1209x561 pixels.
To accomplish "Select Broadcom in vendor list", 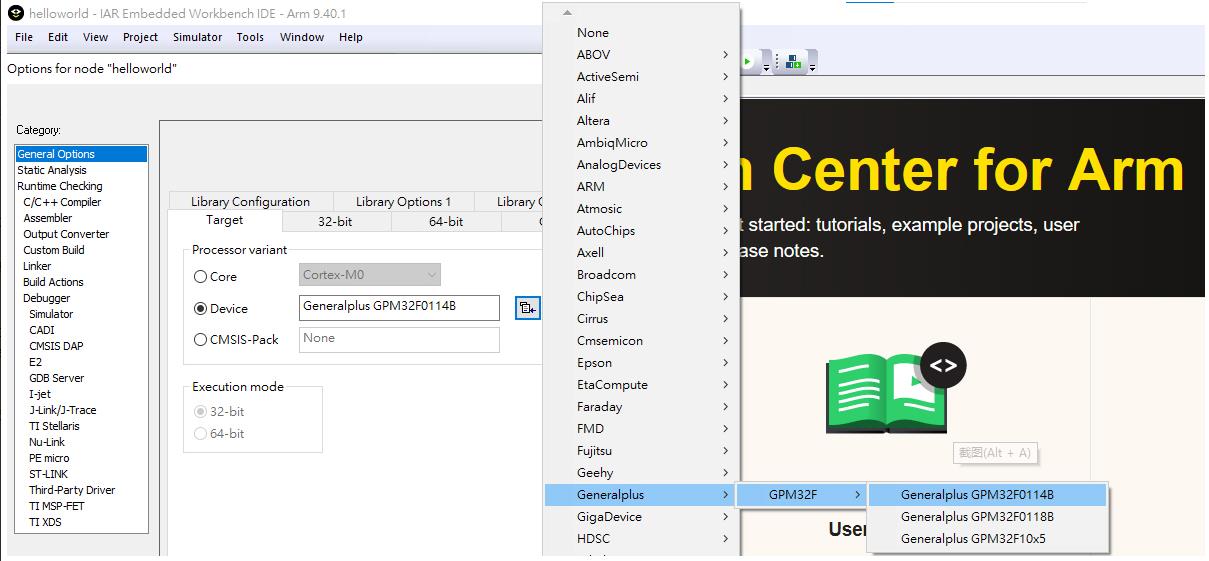I will (642, 275).
